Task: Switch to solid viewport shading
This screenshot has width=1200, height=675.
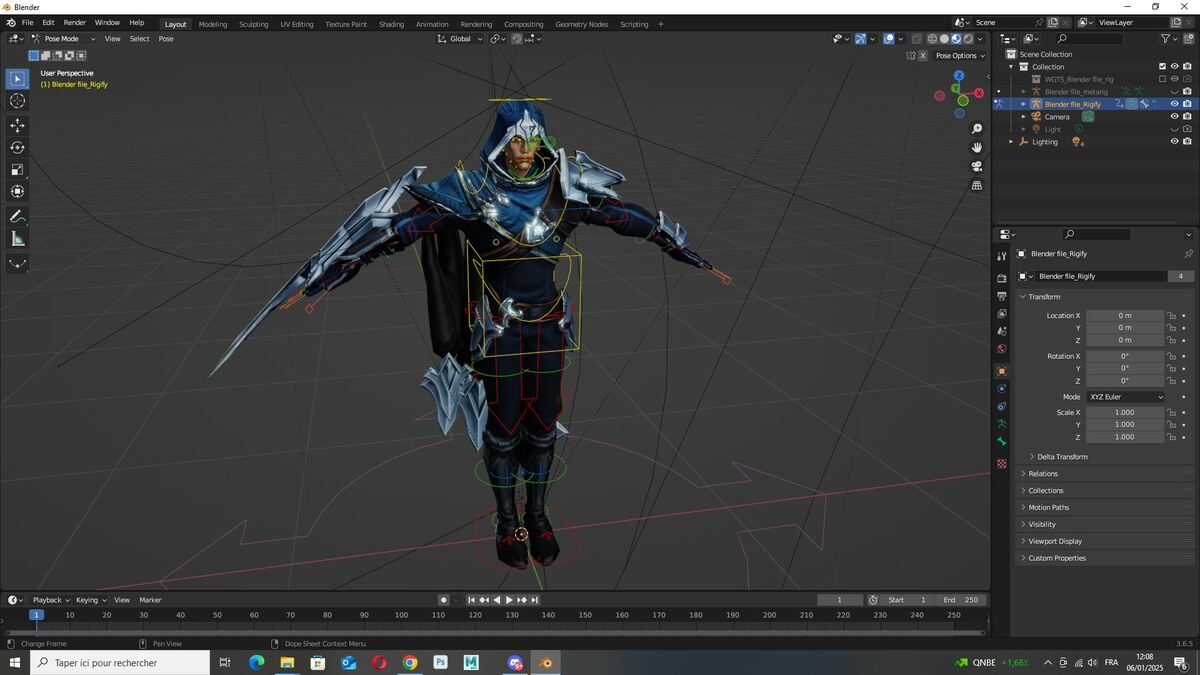Action: pyautogui.click(x=944, y=39)
